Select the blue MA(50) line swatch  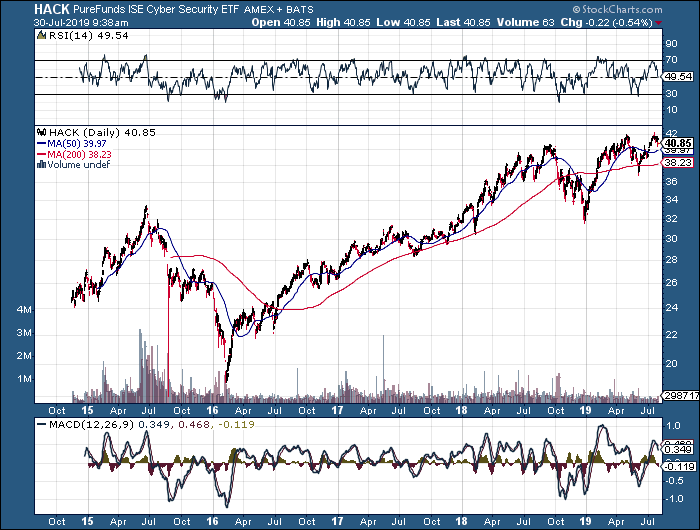[42, 144]
